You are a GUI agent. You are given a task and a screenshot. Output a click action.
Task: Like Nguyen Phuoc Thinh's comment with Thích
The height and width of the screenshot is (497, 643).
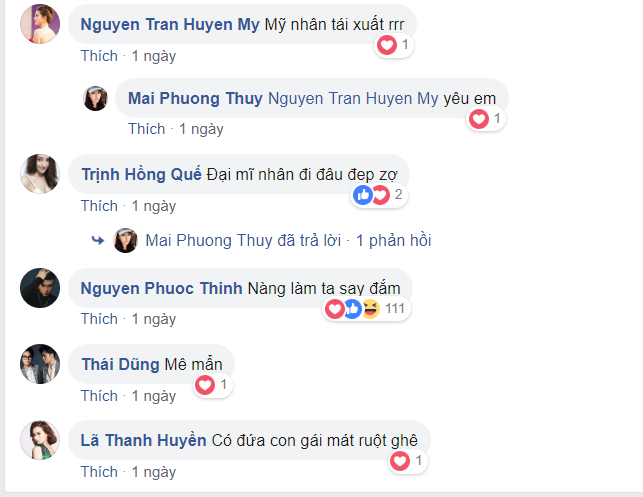[x=99, y=319]
